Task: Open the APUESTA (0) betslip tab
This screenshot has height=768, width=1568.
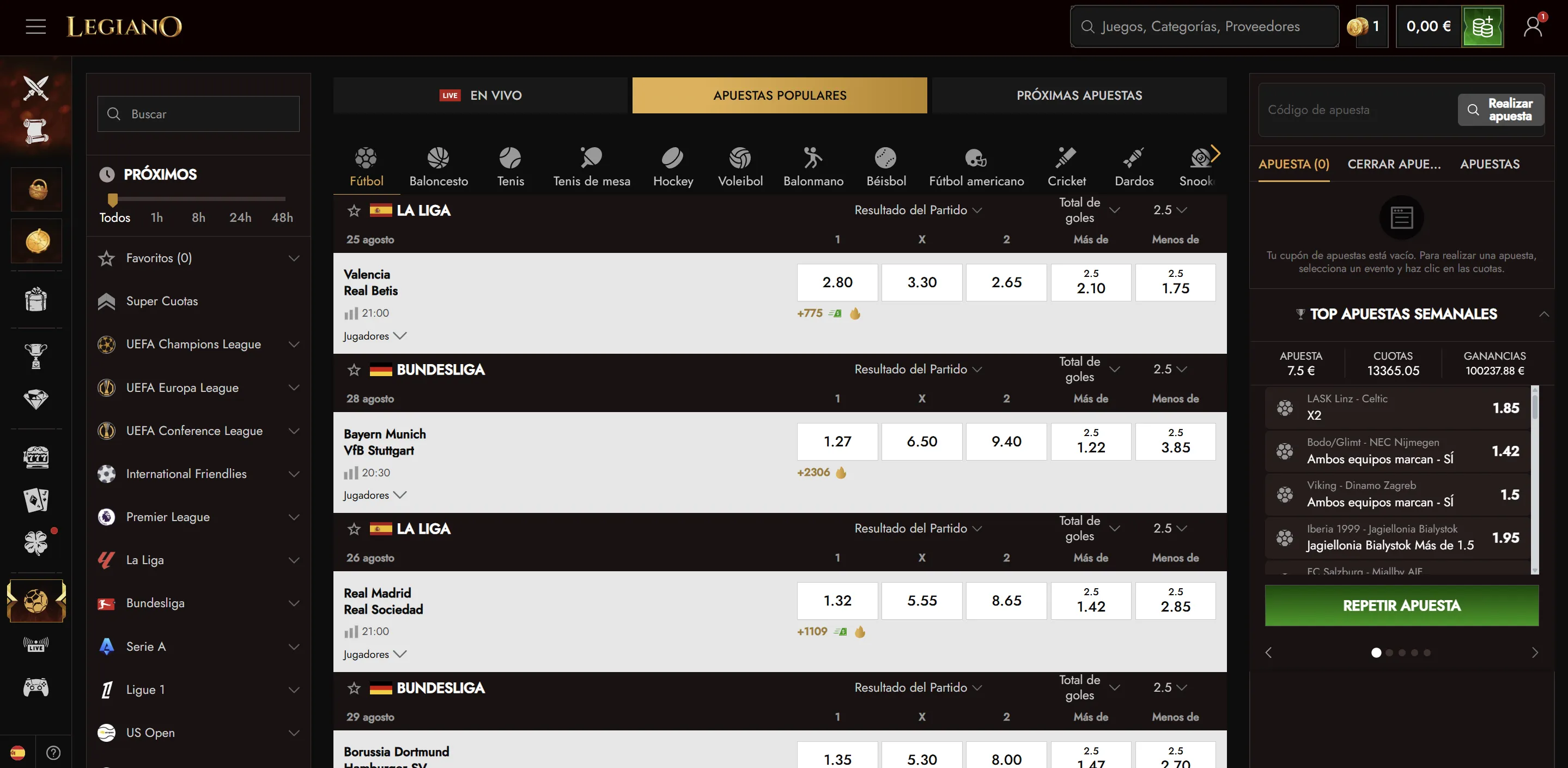Action: click(x=1293, y=165)
